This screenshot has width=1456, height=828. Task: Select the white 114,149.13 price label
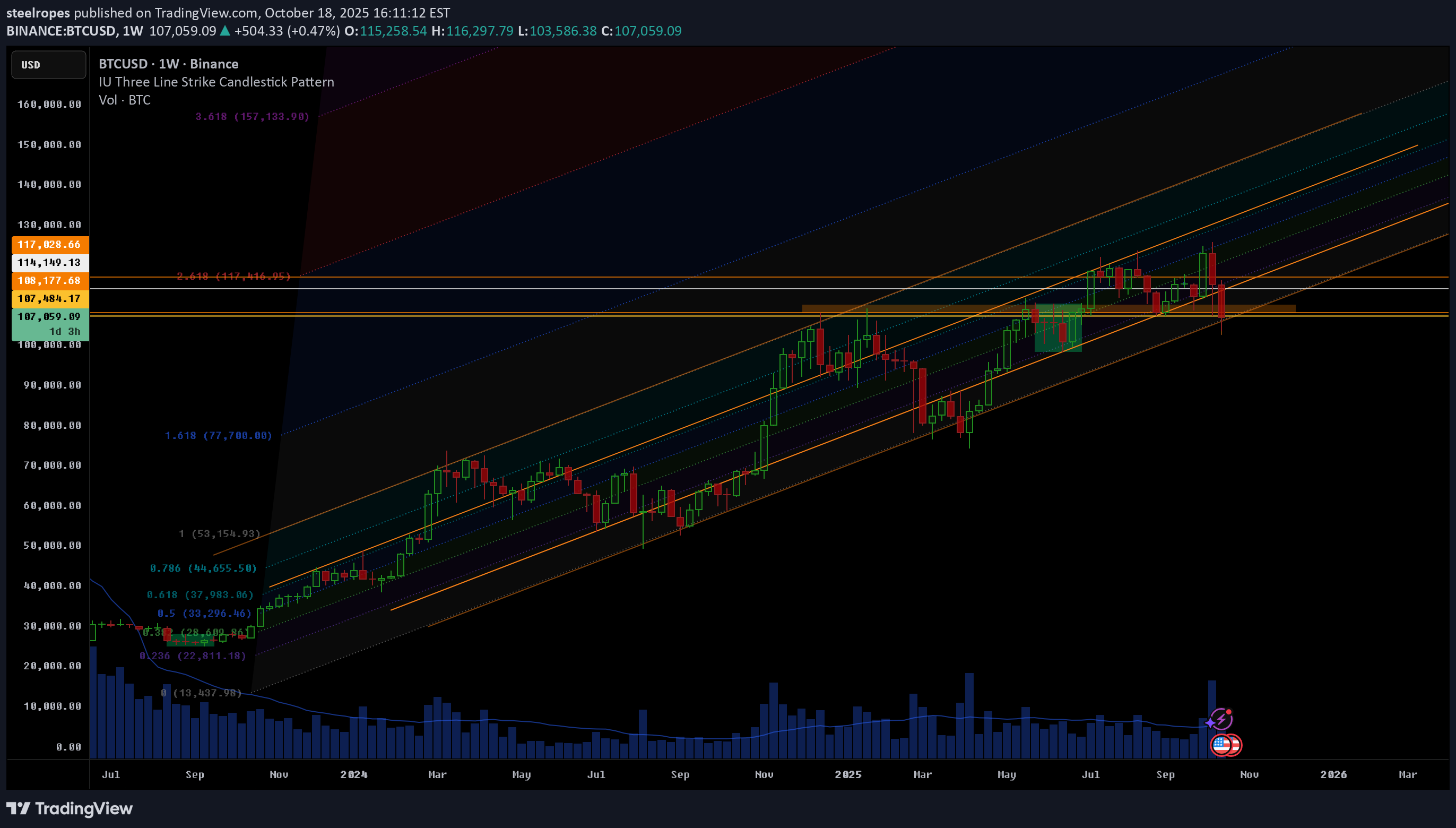coord(49,263)
